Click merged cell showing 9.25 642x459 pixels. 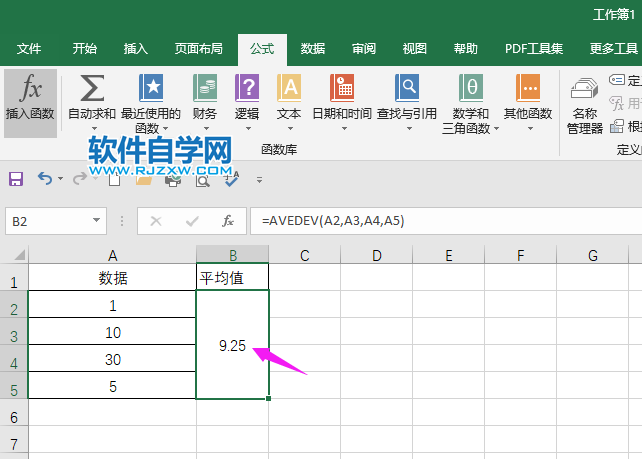coord(233,345)
